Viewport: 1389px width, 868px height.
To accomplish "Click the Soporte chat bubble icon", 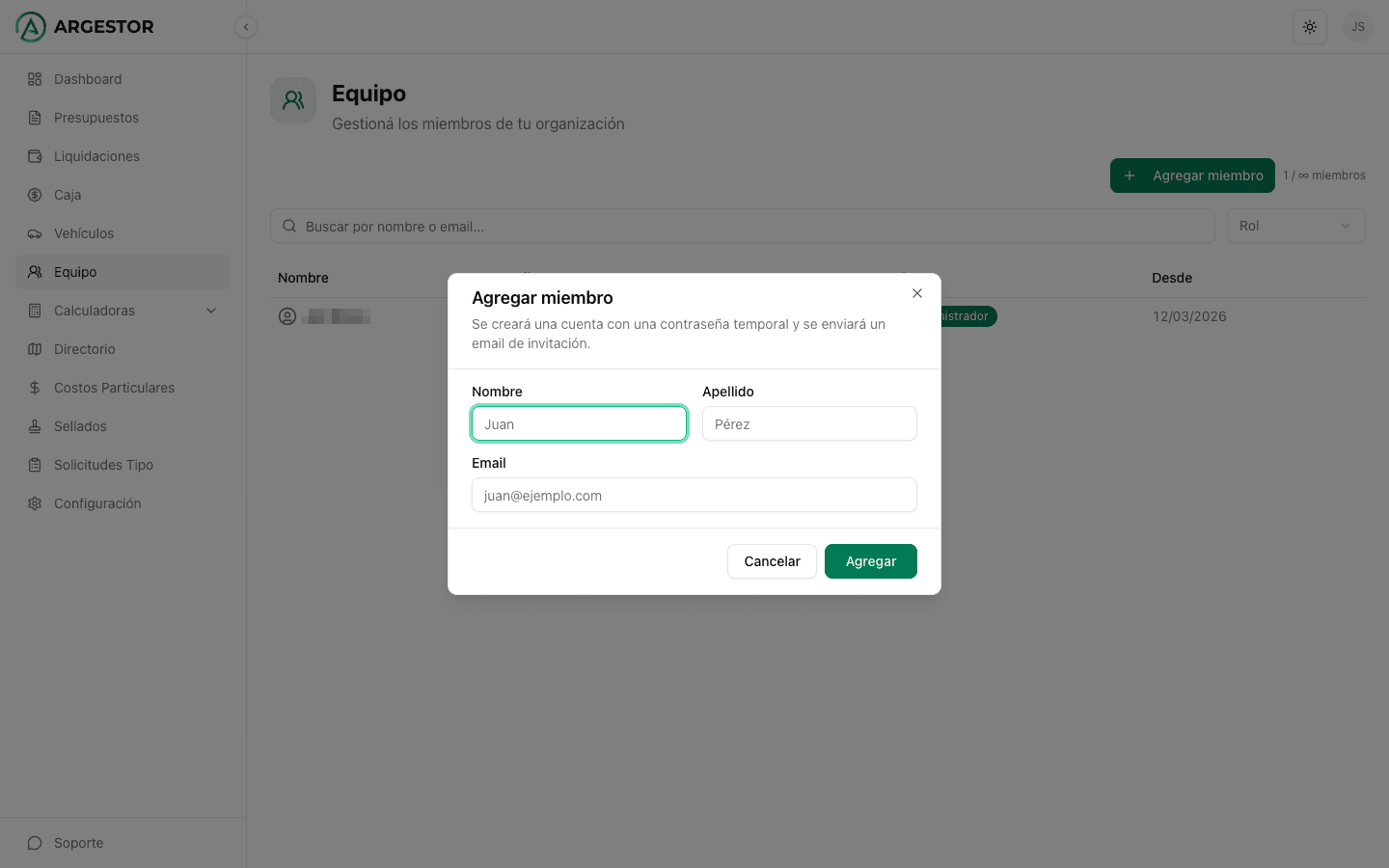I will [x=35, y=843].
